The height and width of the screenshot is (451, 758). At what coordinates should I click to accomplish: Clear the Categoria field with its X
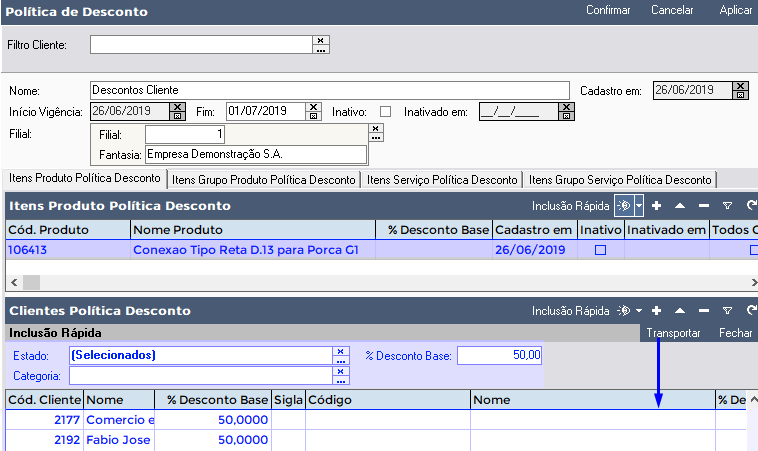tap(341, 371)
